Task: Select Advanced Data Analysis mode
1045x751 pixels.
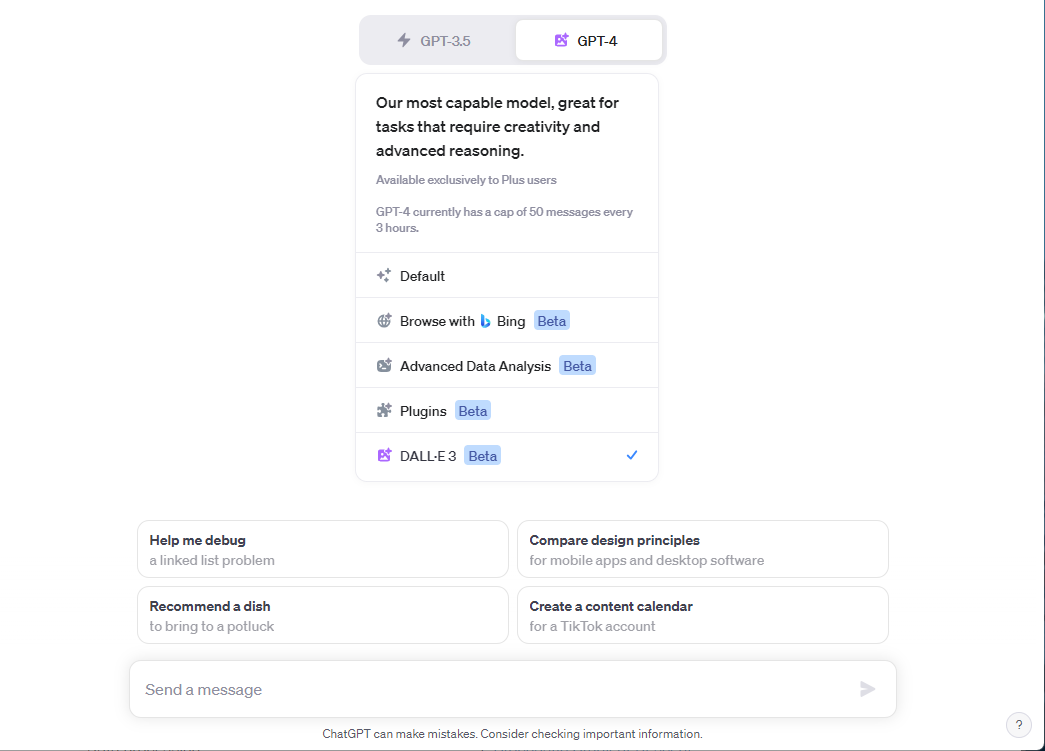Action: coord(507,366)
